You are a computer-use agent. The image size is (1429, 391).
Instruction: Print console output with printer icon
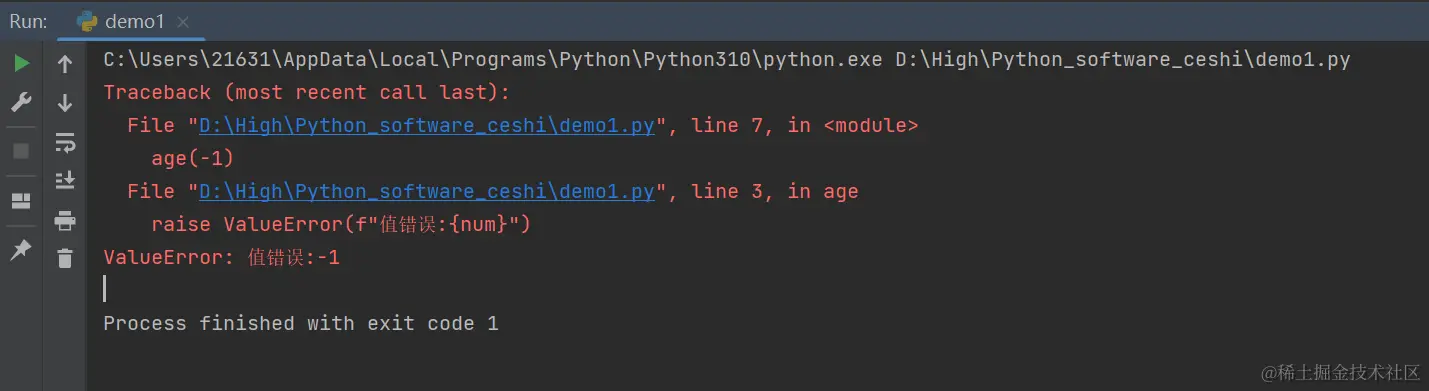(x=65, y=220)
